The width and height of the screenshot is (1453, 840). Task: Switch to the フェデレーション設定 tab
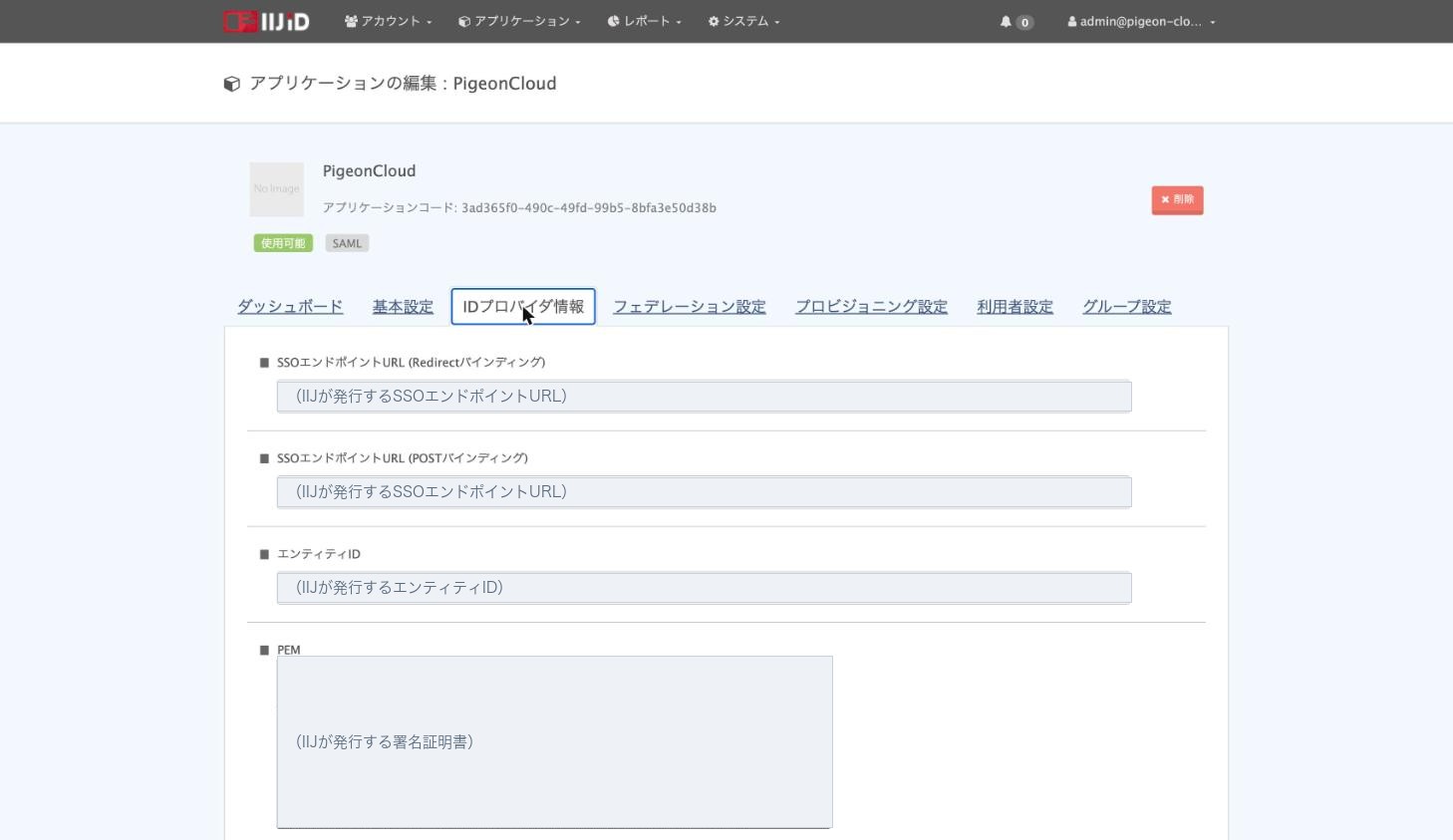coord(690,307)
